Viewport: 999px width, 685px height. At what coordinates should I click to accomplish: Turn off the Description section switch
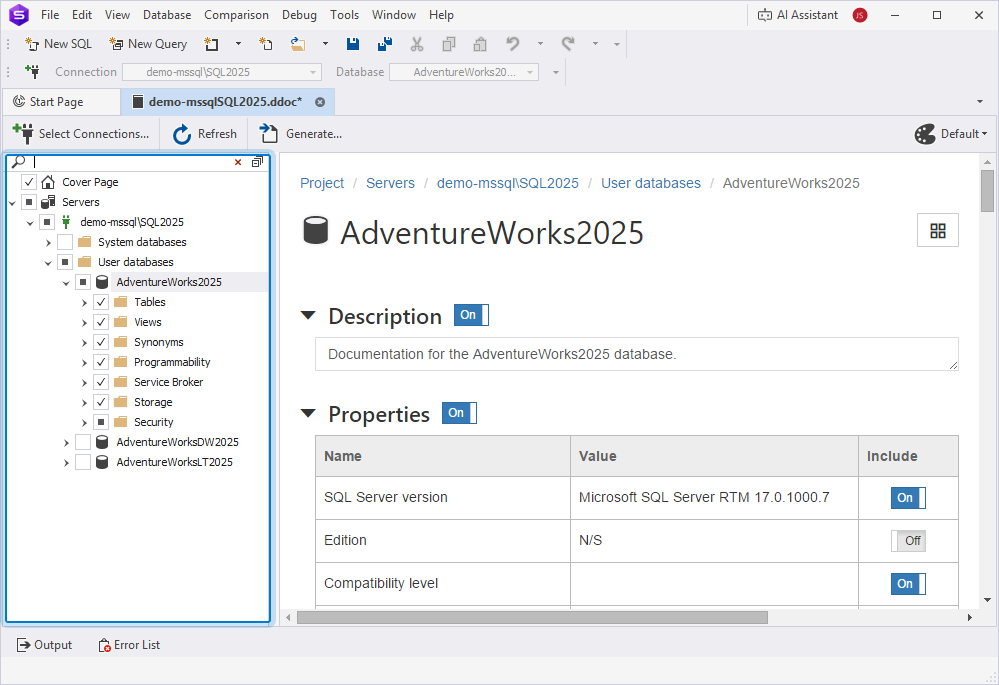471,315
